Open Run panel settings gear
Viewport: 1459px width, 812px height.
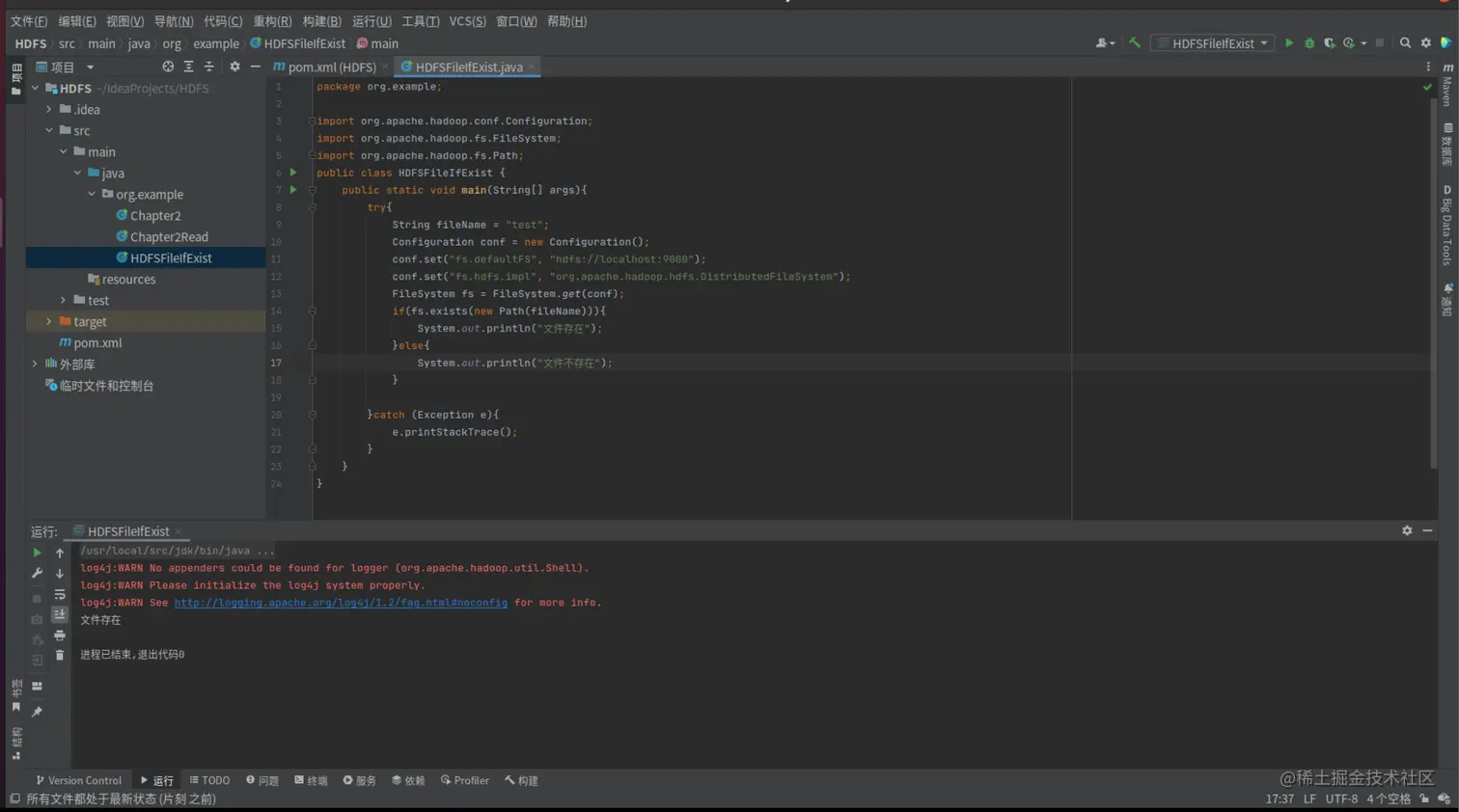[1407, 531]
